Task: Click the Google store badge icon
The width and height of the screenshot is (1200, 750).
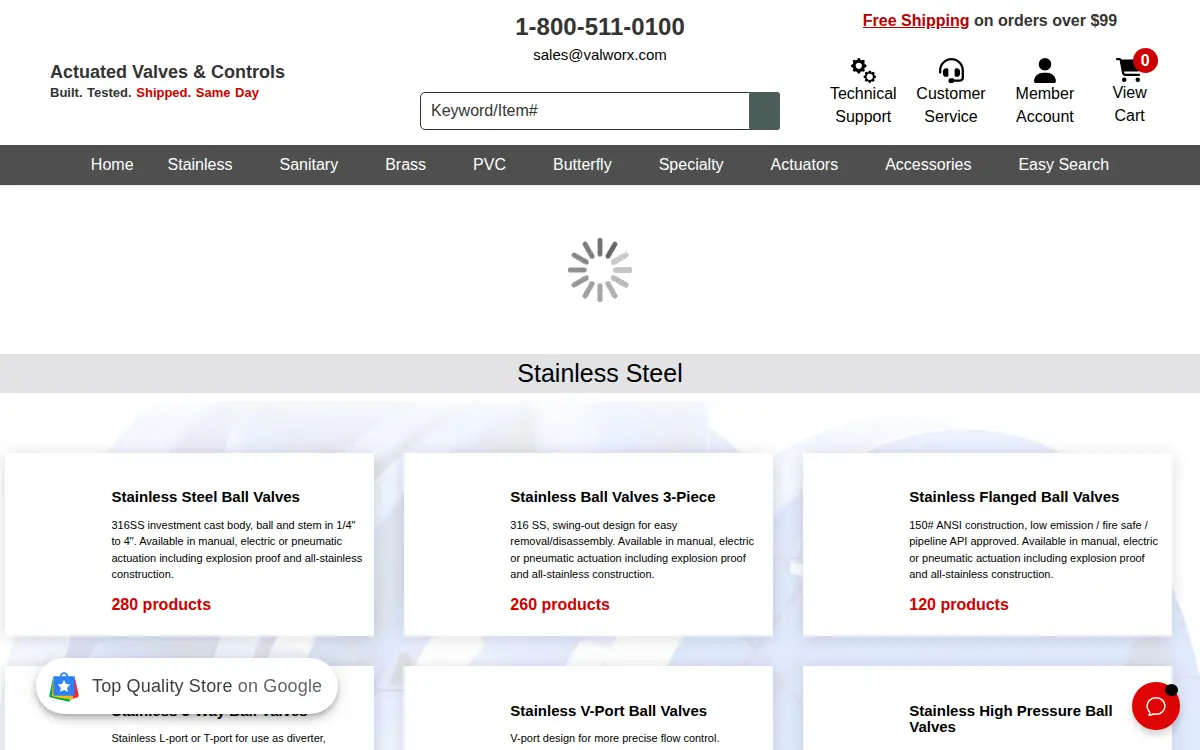Action: tap(64, 686)
